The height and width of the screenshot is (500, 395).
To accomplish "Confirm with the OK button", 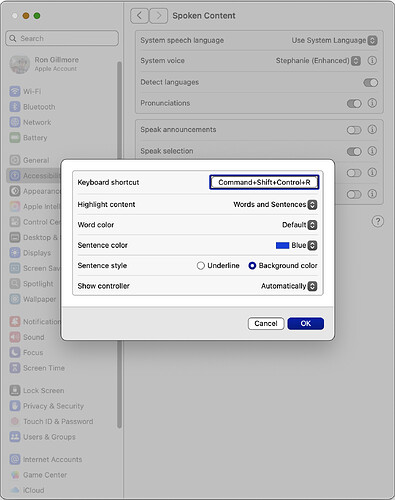I will tap(306, 324).
